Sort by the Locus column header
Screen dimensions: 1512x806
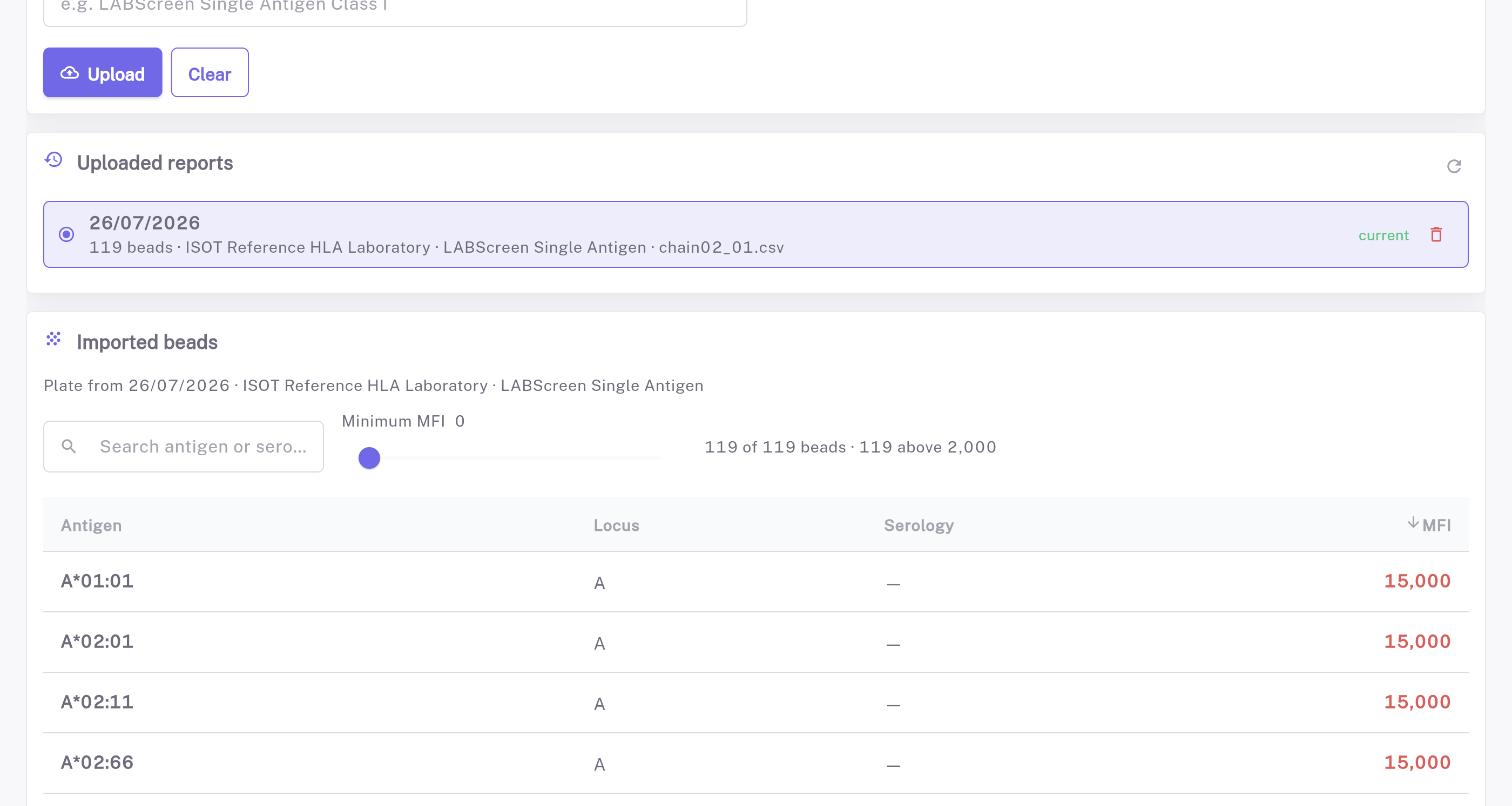616,525
